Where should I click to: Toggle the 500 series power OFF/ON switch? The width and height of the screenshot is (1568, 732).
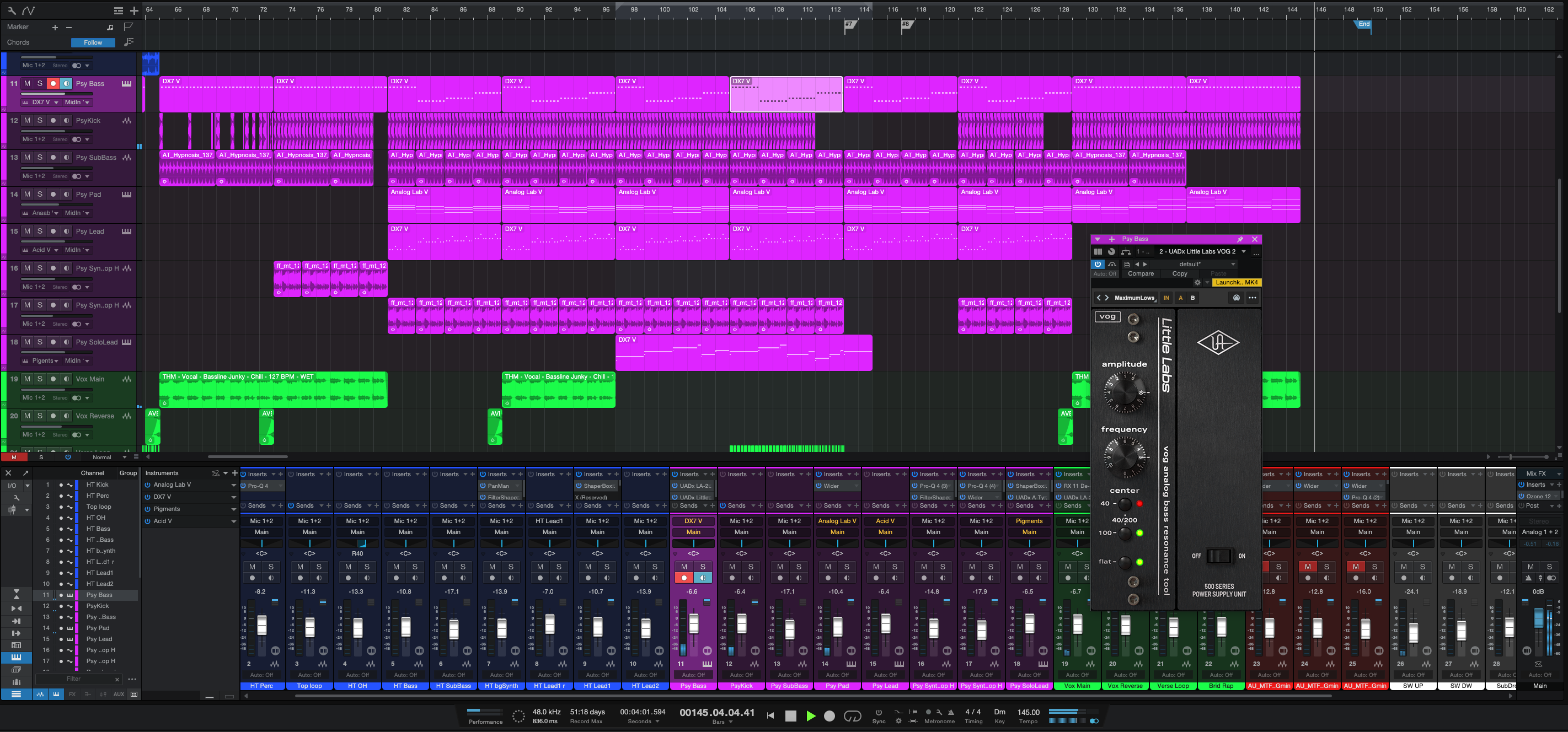(x=1219, y=556)
